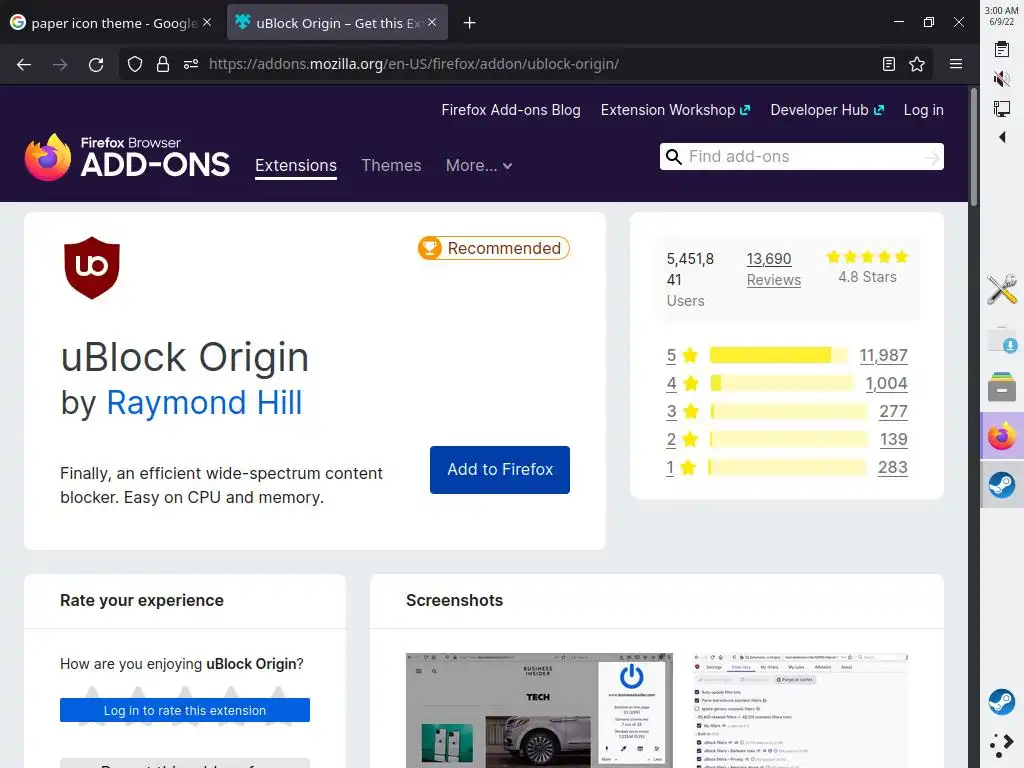Click the Firefox Browser Add-ons logo
This screenshot has height=768, width=1024.
click(x=127, y=157)
